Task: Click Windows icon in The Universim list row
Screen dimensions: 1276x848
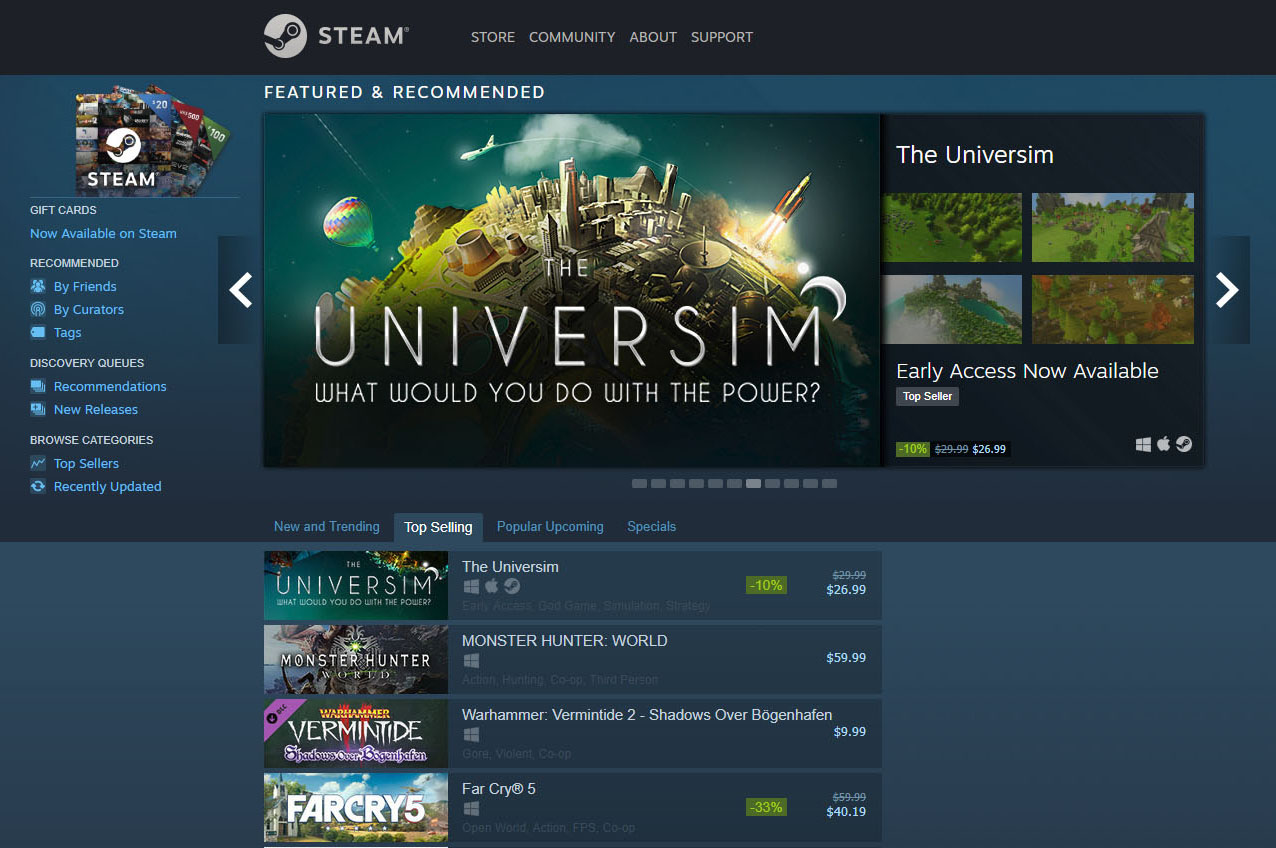Action: pyautogui.click(x=471, y=586)
